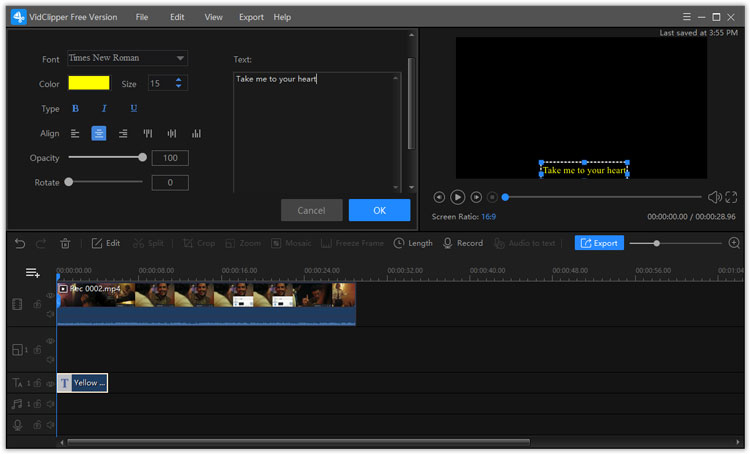Toggle Underline text type
Screen dimensions: 750x454
[x=133, y=109]
